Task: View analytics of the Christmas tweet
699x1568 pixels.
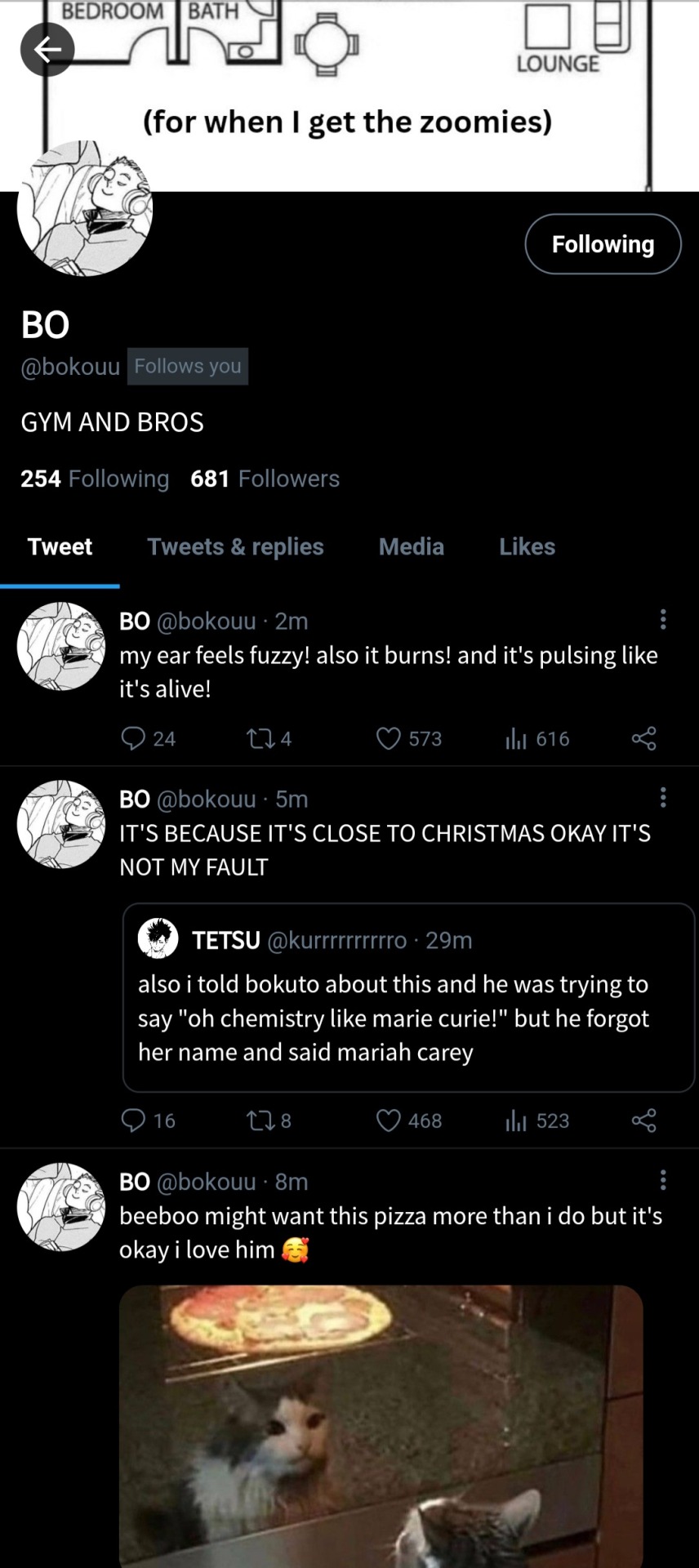Action: (x=516, y=1120)
